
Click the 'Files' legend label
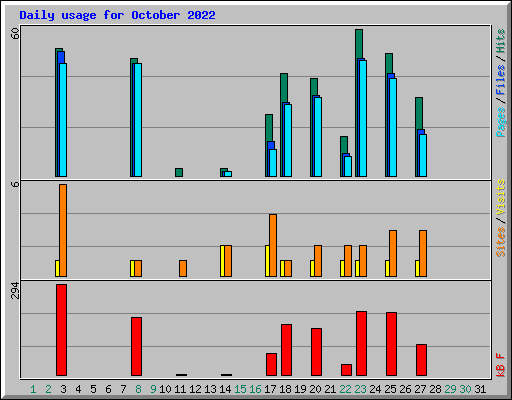(x=501, y=80)
